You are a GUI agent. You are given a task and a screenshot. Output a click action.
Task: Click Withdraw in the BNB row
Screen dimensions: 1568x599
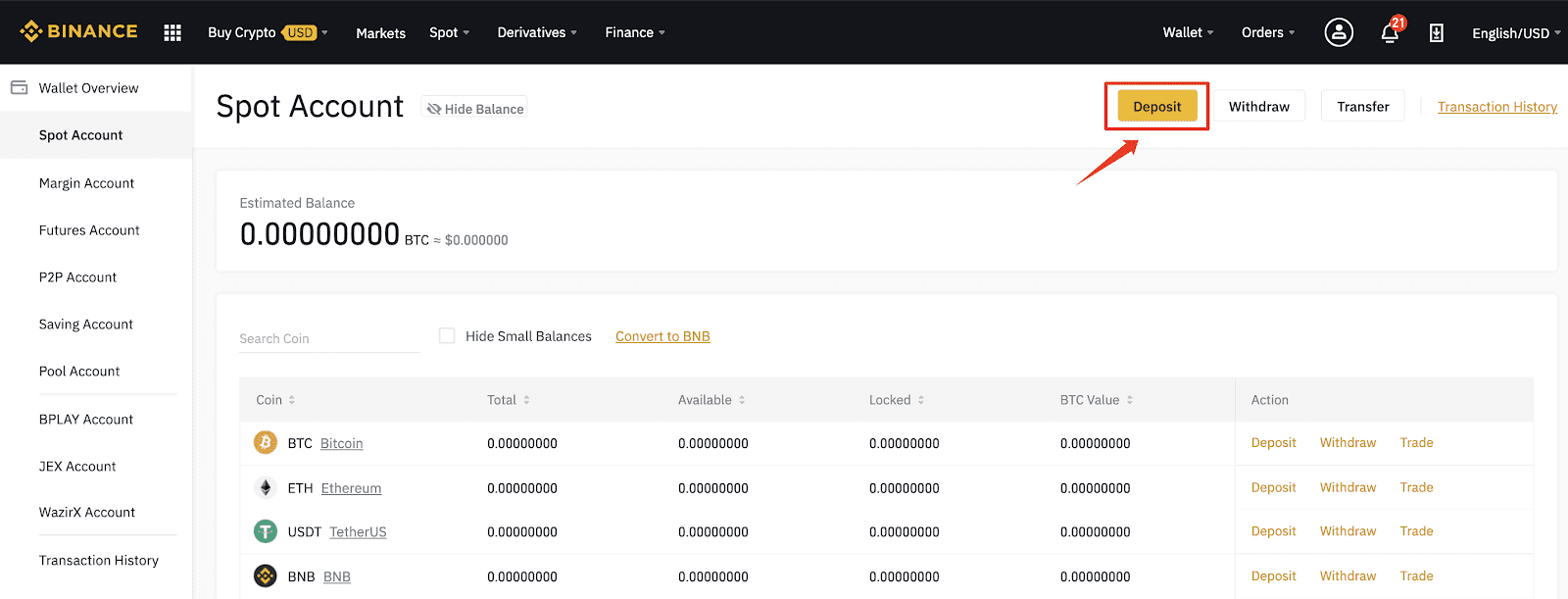1347,576
